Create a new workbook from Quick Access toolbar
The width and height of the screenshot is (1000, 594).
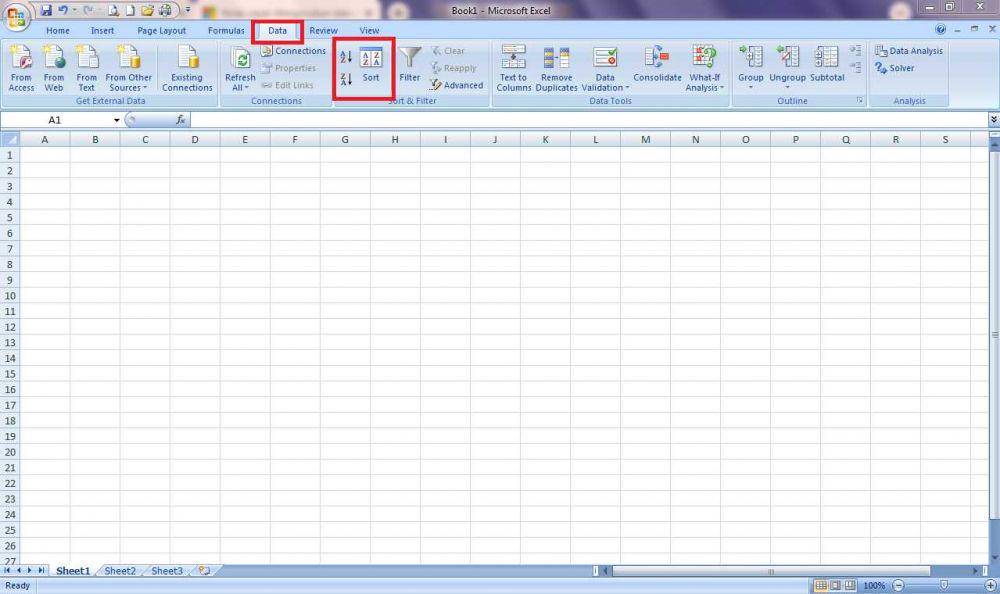pos(129,10)
